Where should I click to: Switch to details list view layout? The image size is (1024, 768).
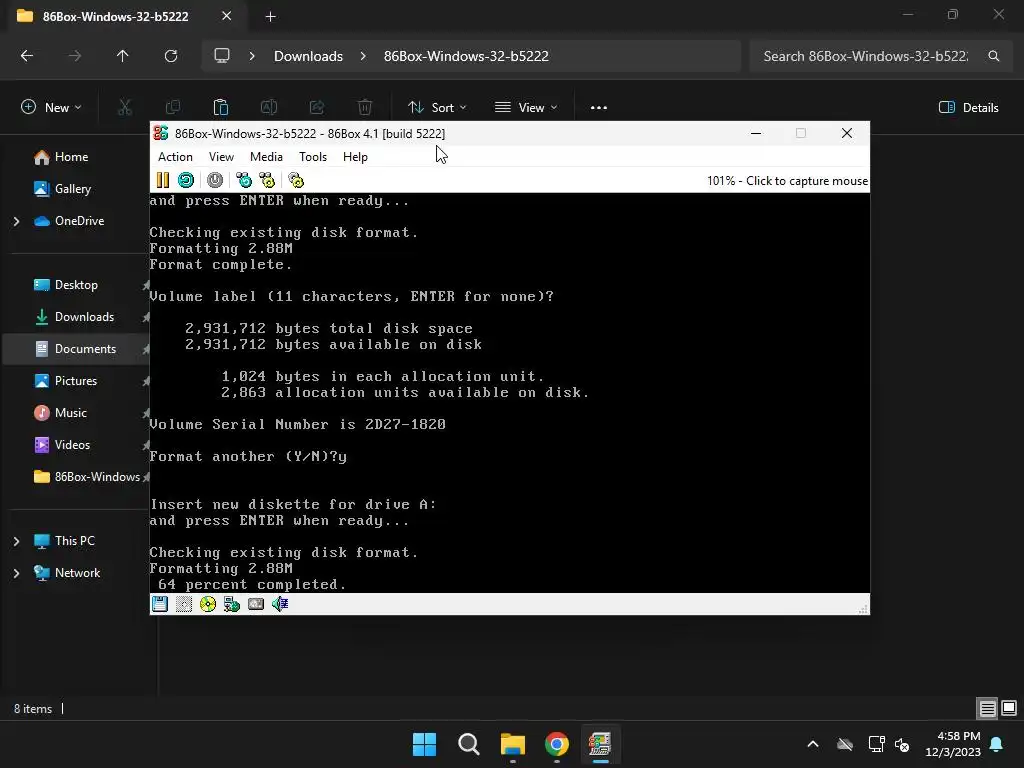tap(987, 708)
